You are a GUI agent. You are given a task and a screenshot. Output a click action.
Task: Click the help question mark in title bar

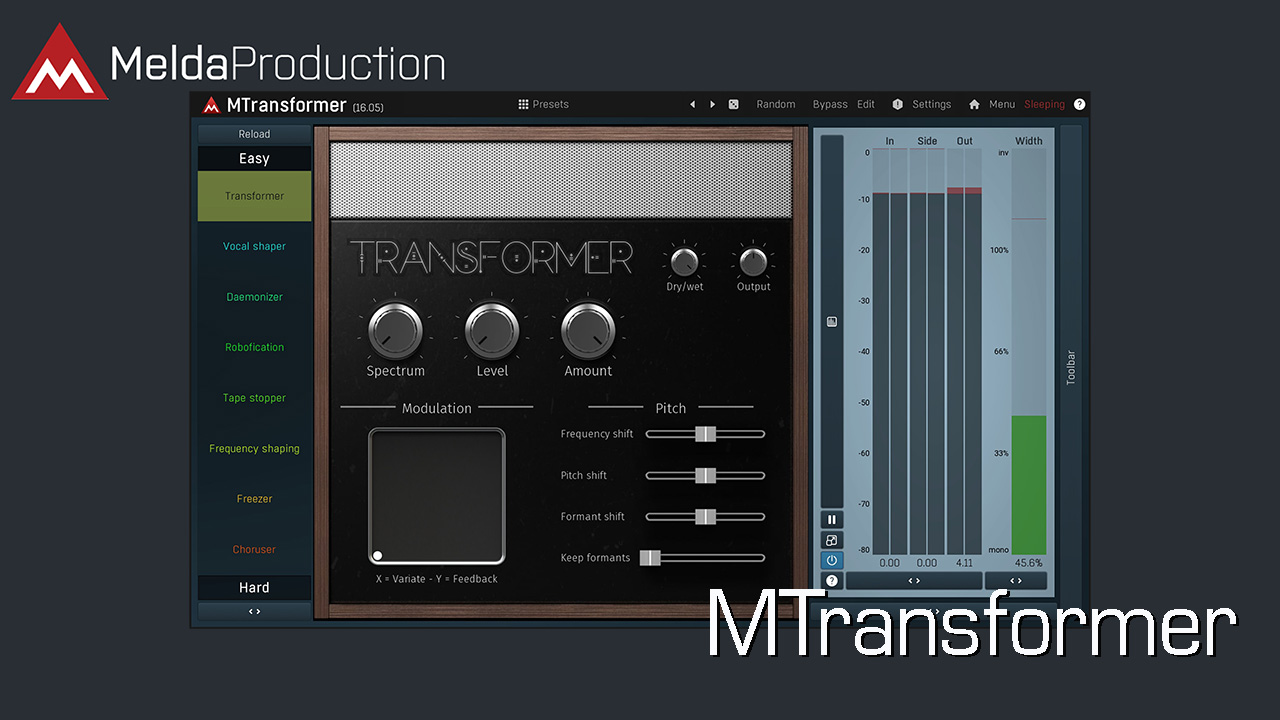(1079, 104)
